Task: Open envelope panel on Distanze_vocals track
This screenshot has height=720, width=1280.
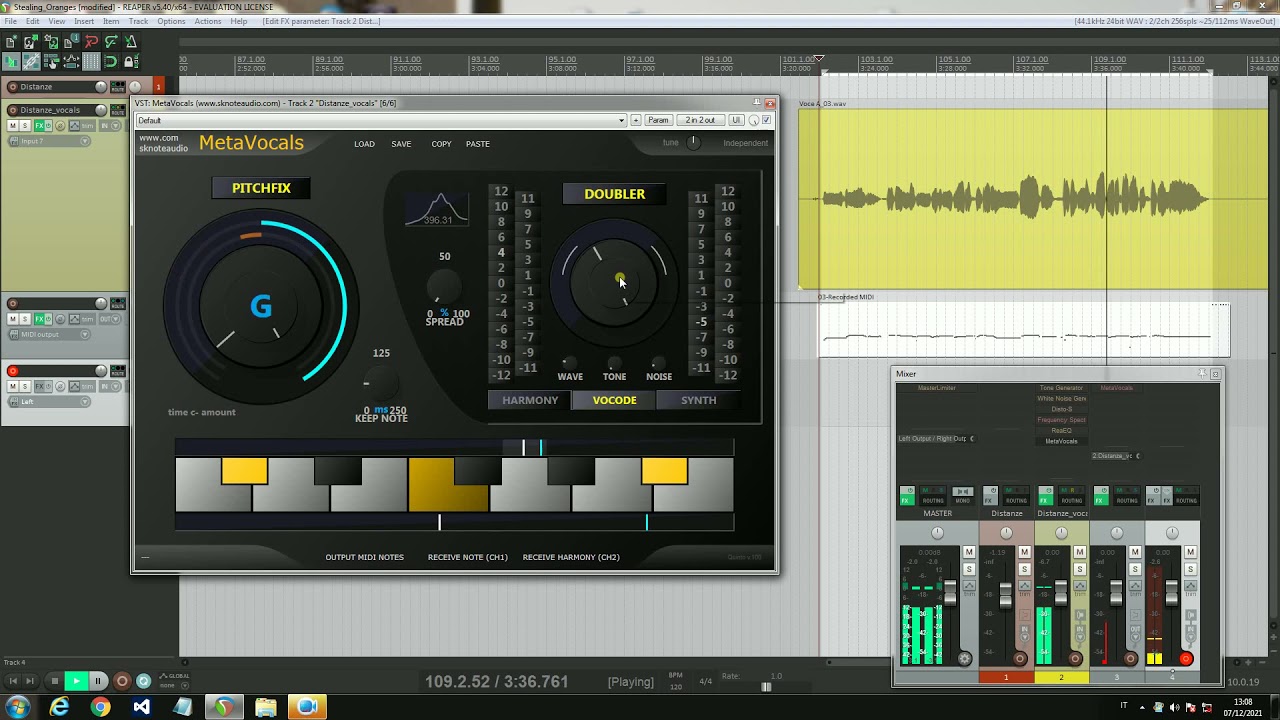Action: [74, 126]
